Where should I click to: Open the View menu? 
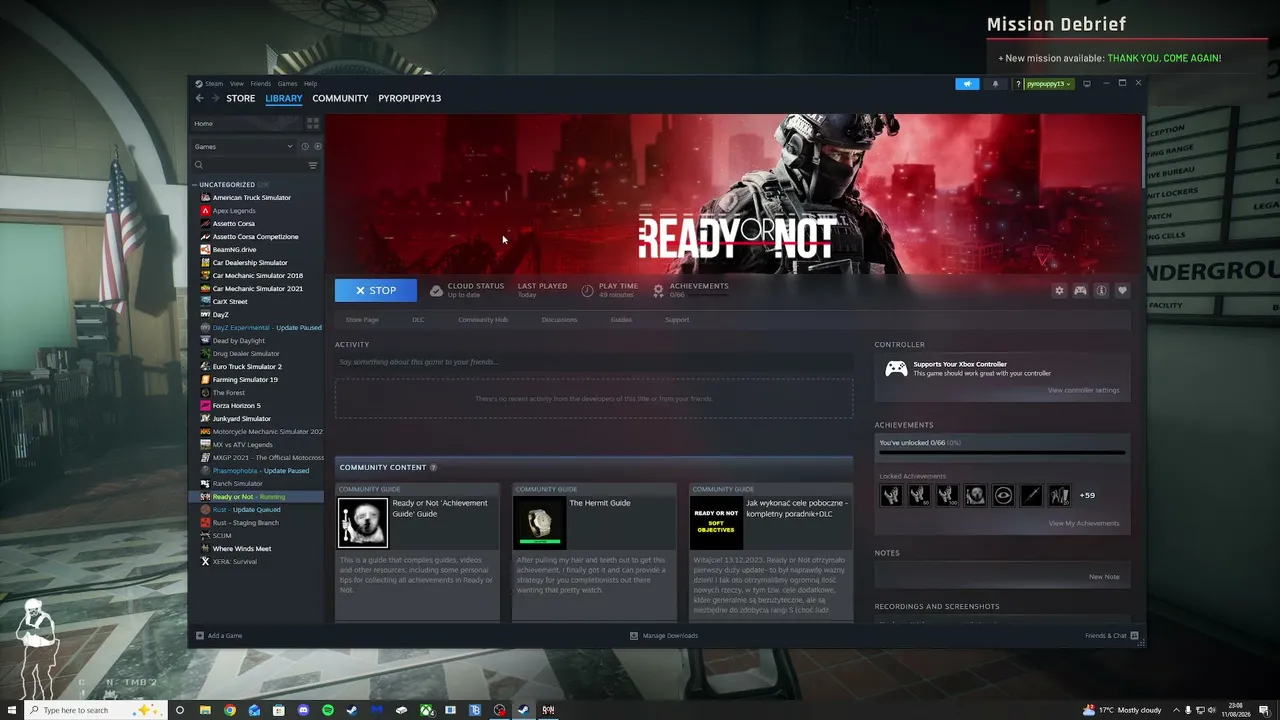coord(237,84)
